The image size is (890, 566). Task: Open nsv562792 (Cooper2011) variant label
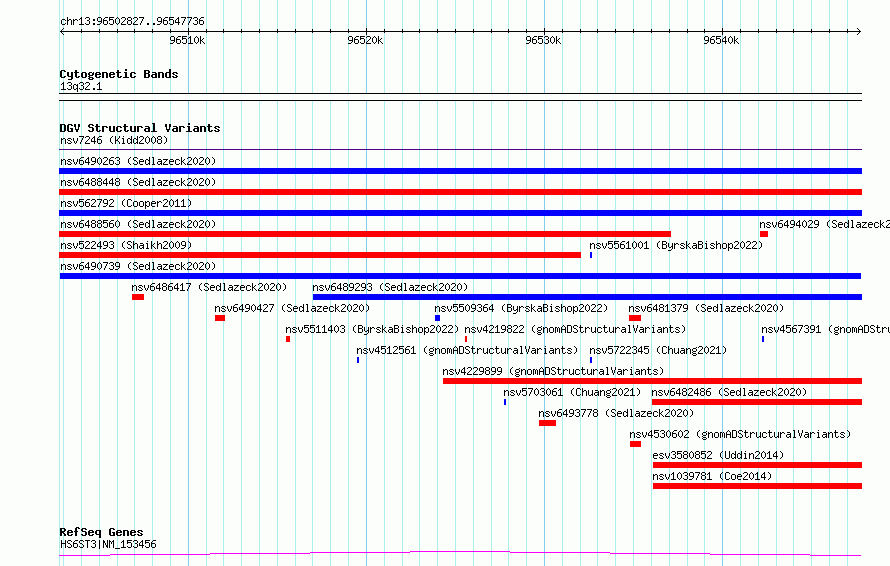click(126, 203)
